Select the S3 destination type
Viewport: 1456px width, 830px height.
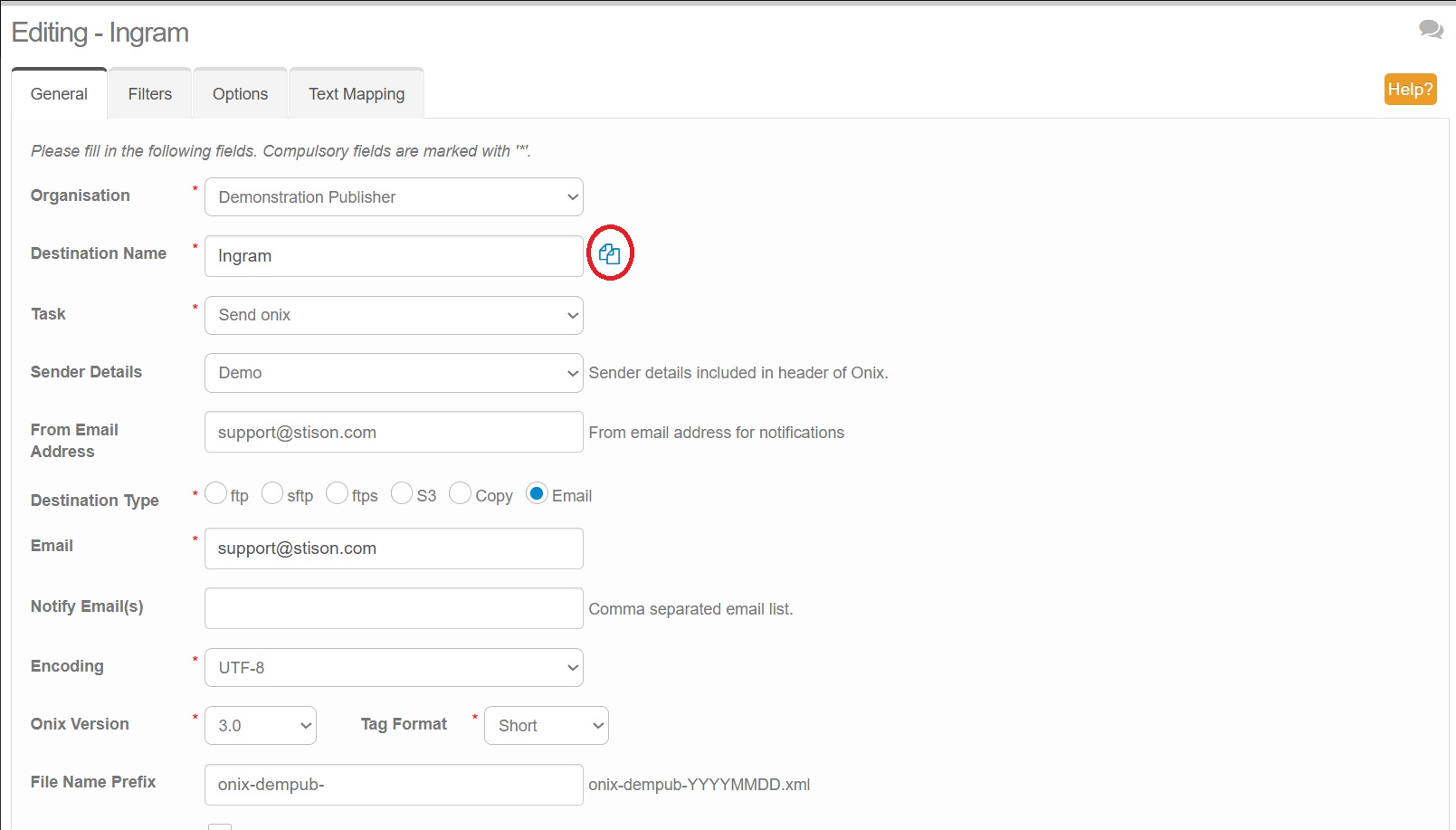click(402, 493)
